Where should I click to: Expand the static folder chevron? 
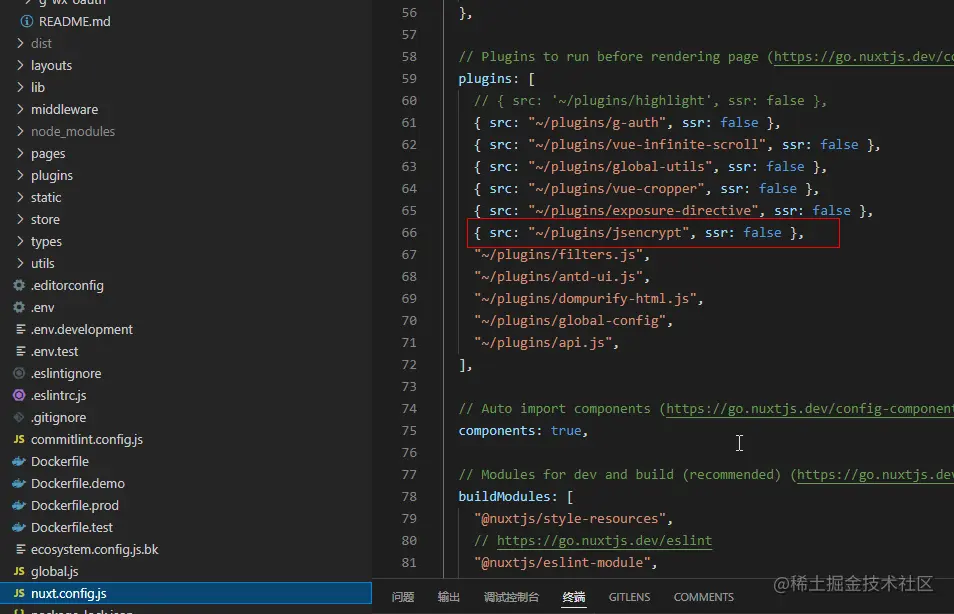[x=20, y=197]
